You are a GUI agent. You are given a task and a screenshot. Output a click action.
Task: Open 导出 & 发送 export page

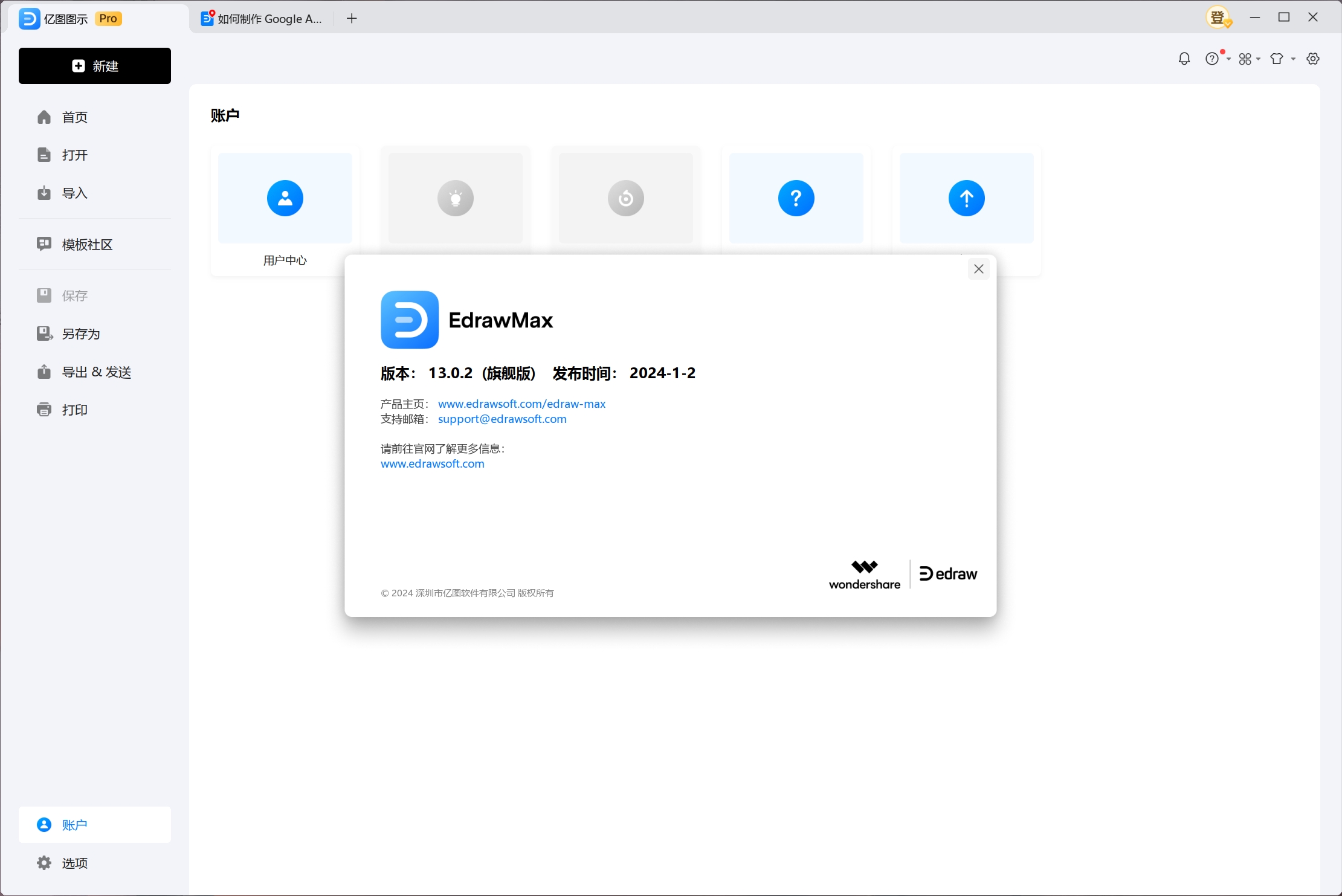tap(95, 372)
